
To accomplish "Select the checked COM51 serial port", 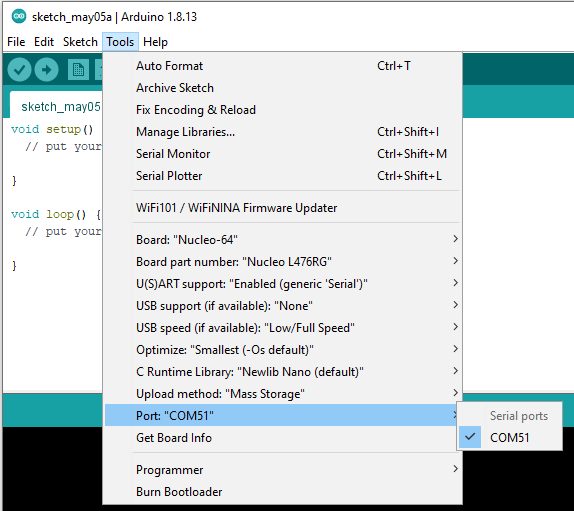I will click(509, 437).
